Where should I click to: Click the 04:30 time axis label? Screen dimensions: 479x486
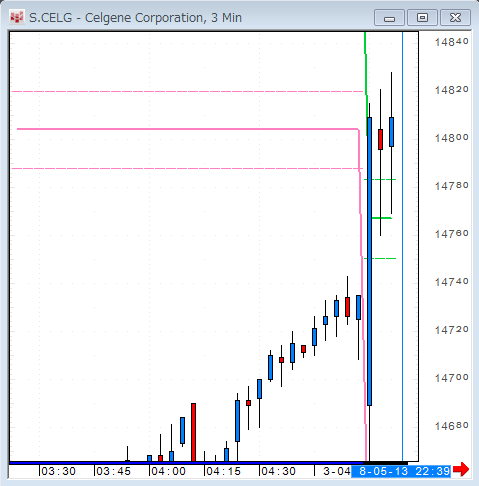(x=278, y=471)
